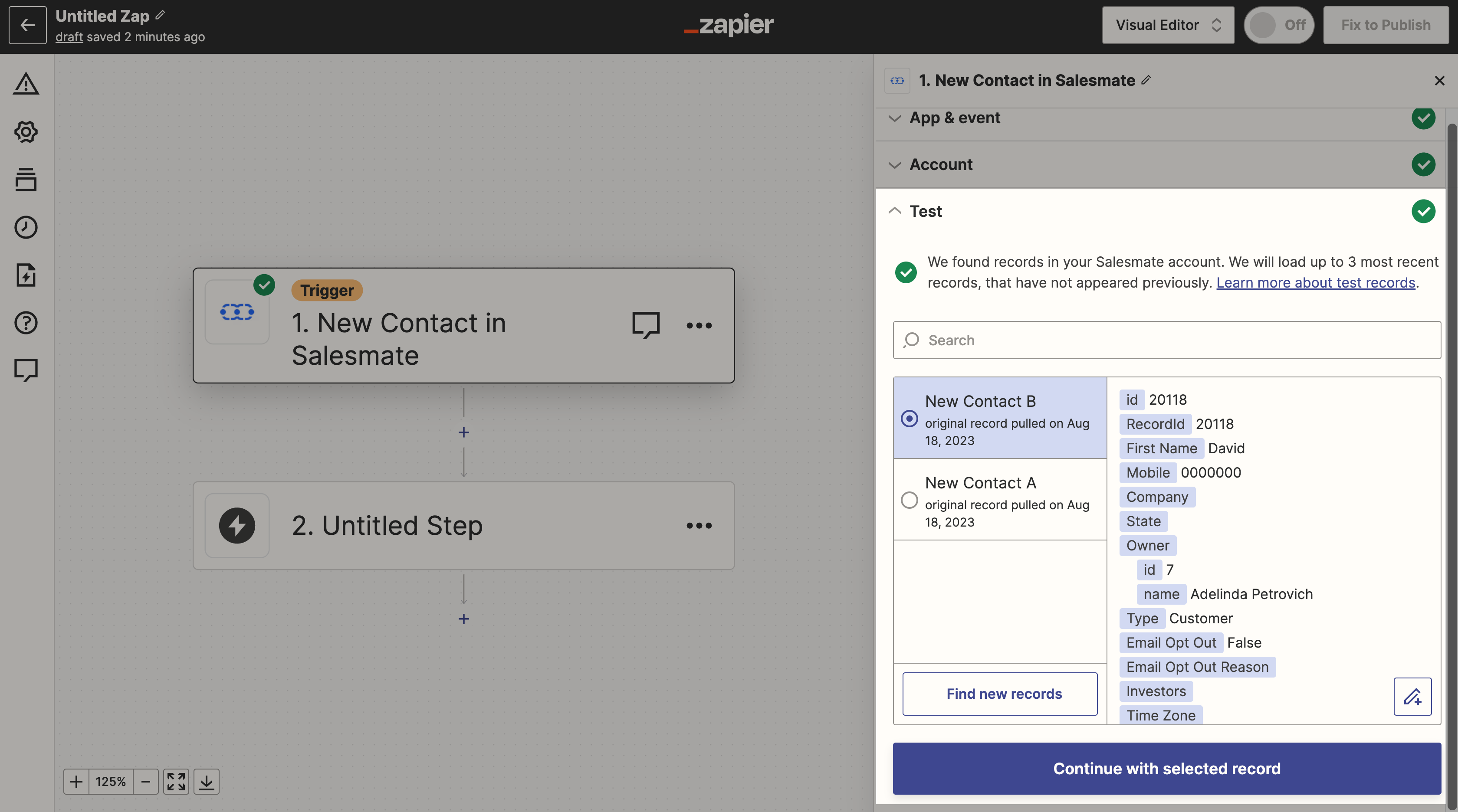Click the 'Email Opt Out Reason' label

pos(1197,667)
